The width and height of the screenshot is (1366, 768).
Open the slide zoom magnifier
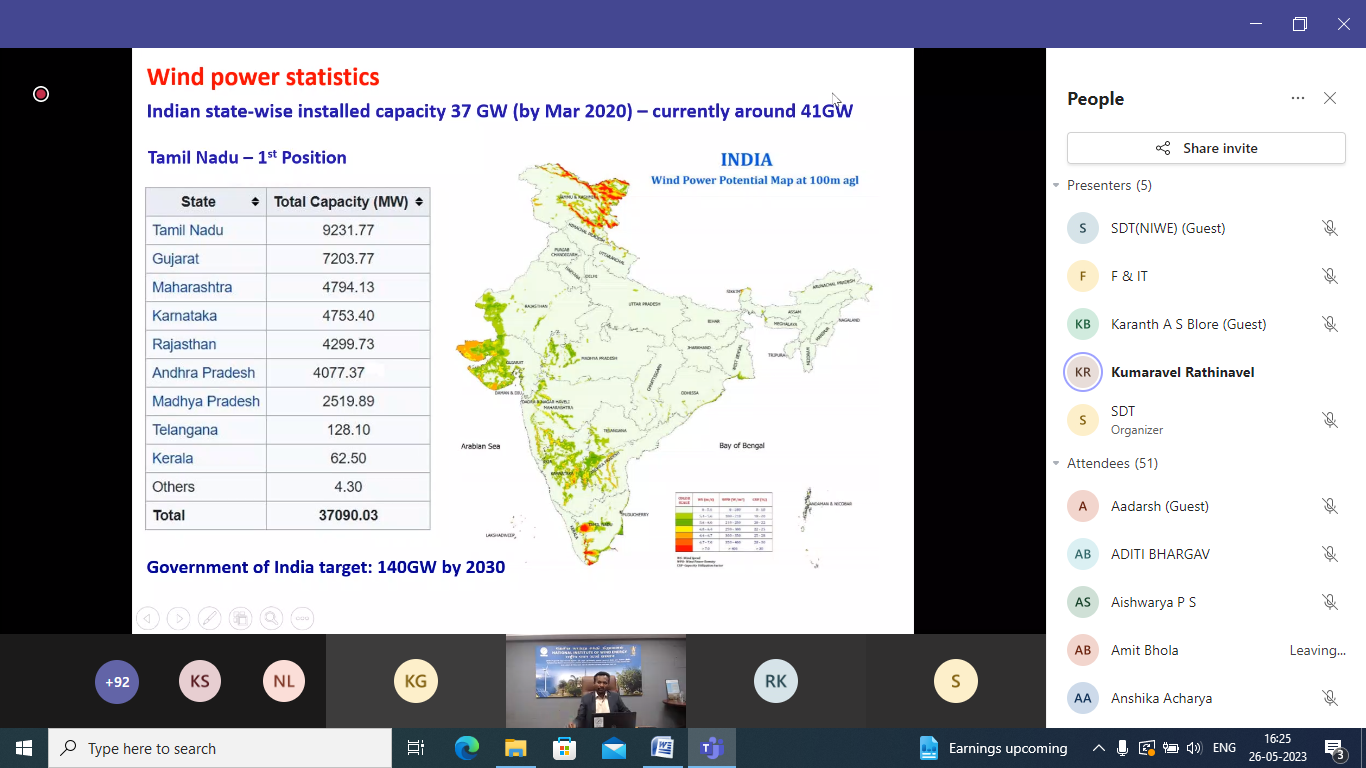(x=271, y=619)
